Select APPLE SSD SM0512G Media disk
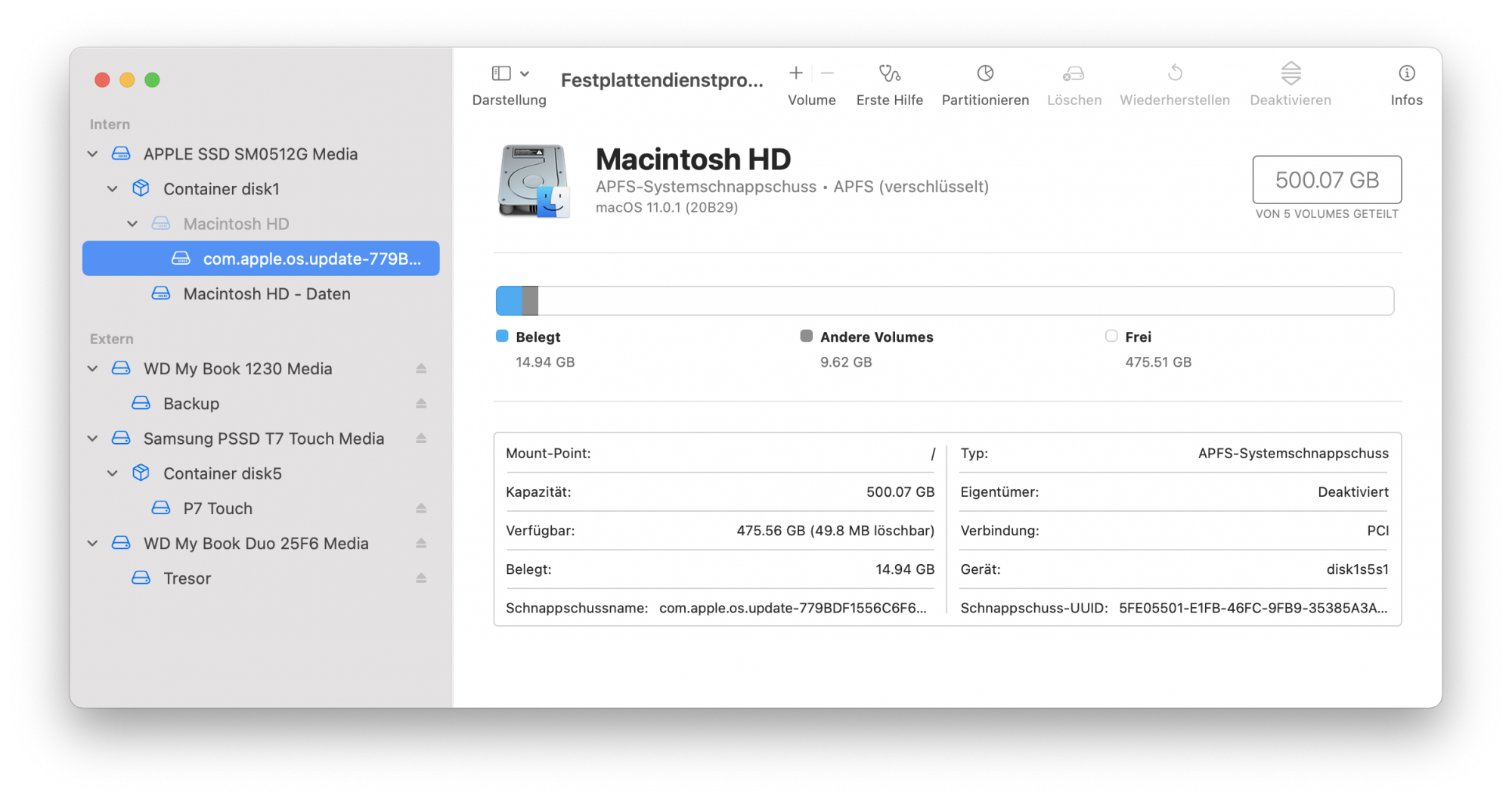Image resolution: width=1512 pixels, height=800 pixels. point(261,154)
